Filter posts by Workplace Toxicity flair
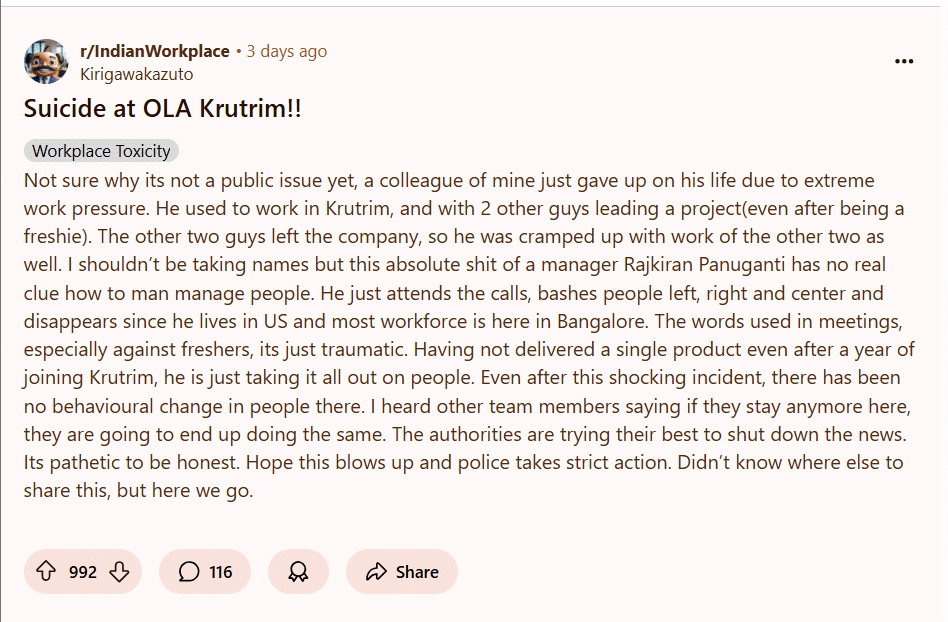This screenshot has height=622, width=948. (x=100, y=150)
